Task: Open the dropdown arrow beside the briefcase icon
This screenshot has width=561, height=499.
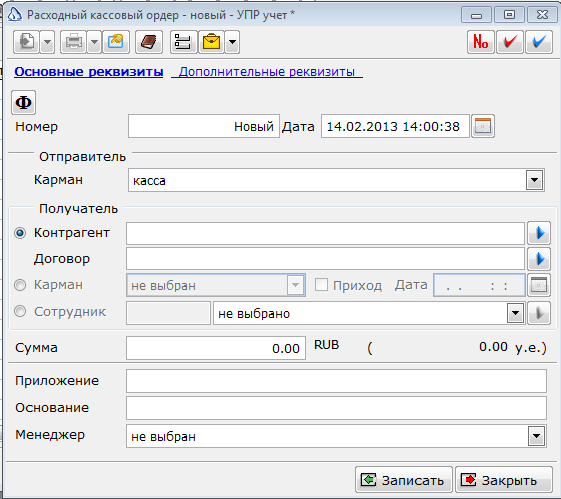Action: (233, 42)
